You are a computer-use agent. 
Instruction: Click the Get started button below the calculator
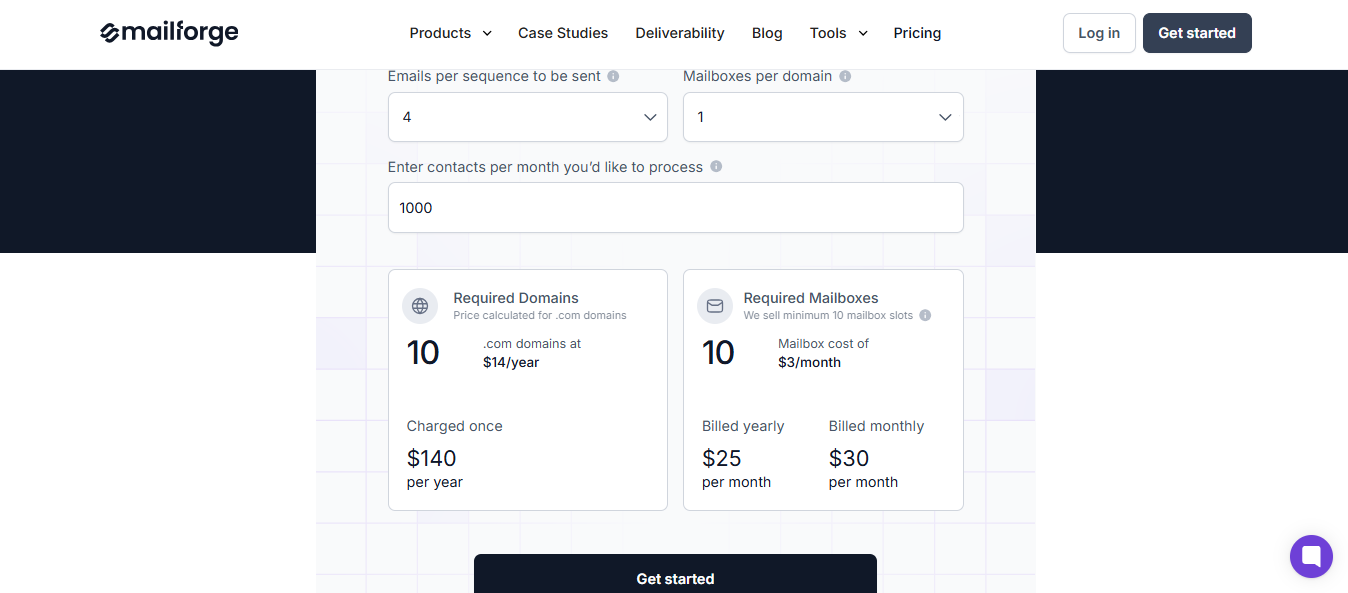click(675, 578)
